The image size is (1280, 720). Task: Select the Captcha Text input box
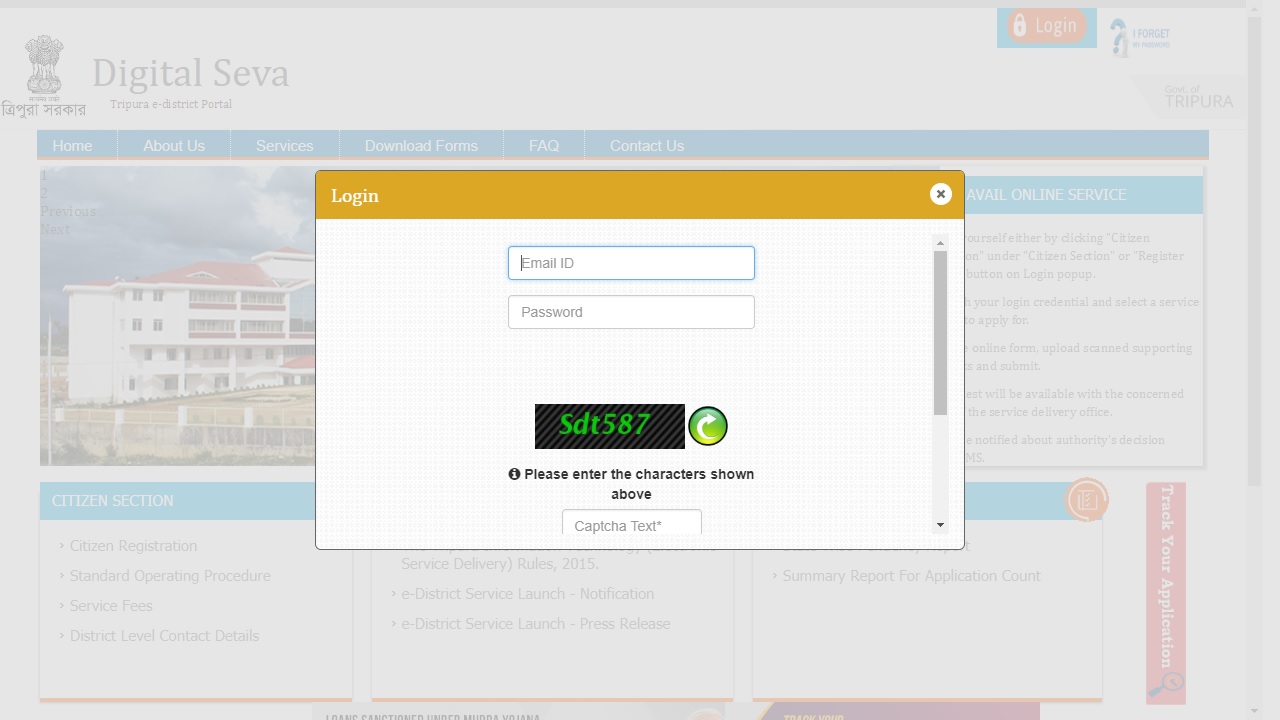631,525
